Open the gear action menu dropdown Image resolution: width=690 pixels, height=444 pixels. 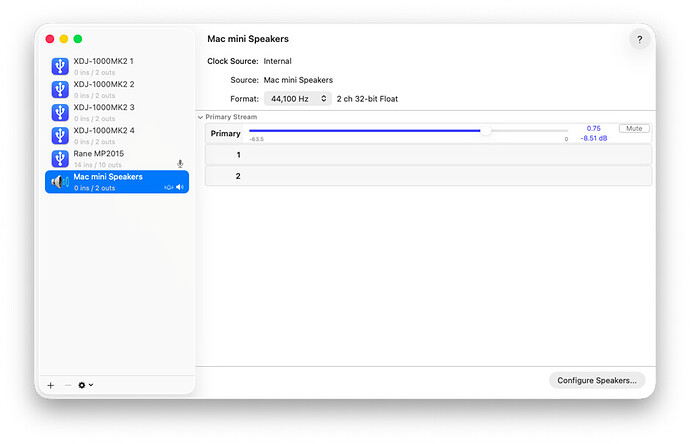pyautogui.click(x=86, y=385)
